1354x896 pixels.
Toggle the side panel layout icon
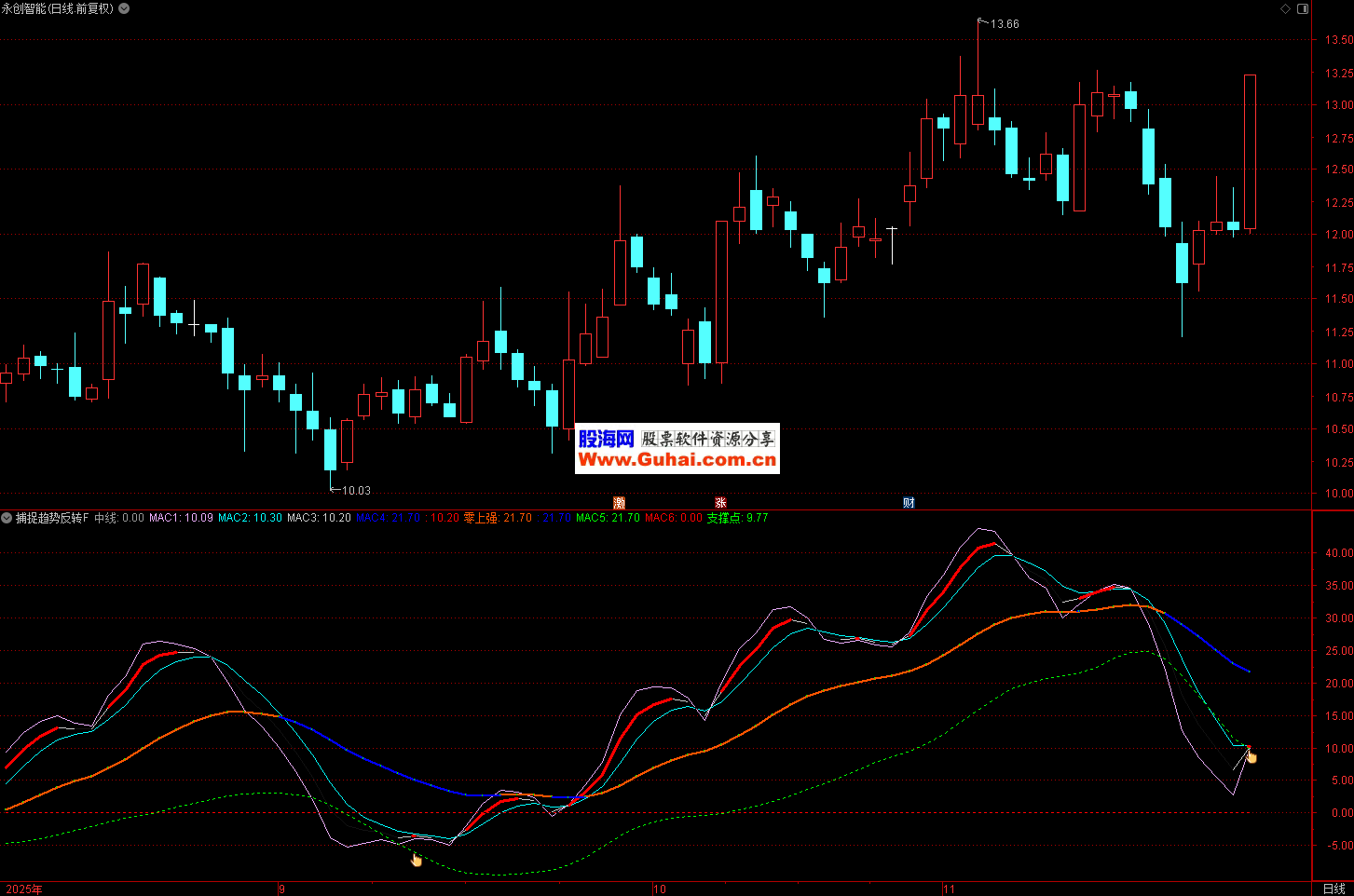click(x=1303, y=8)
